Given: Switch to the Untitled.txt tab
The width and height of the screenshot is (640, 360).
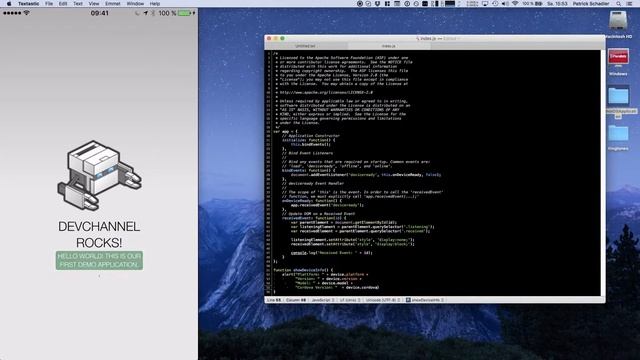Looking at the screenshot, I should pyautogui.click(x=305, y=46).
